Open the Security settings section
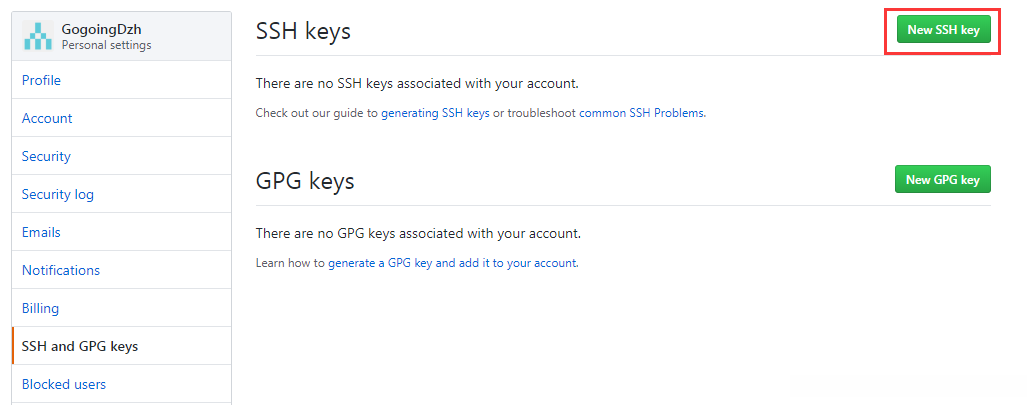1030x405 pixels. pos(46,156)
